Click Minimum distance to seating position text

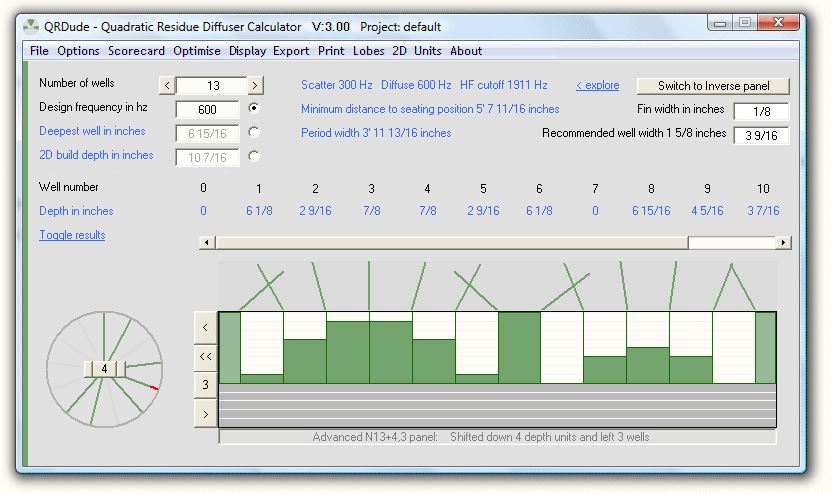tap(430, 109)
